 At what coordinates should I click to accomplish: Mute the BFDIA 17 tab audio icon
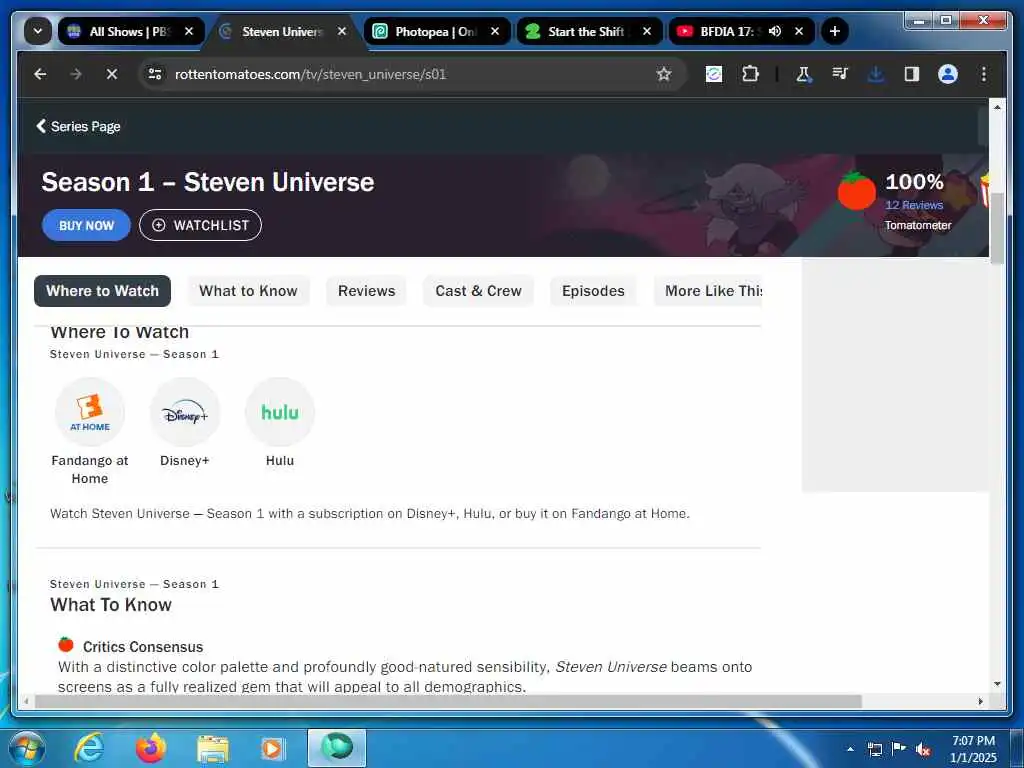tap(775, 31)
